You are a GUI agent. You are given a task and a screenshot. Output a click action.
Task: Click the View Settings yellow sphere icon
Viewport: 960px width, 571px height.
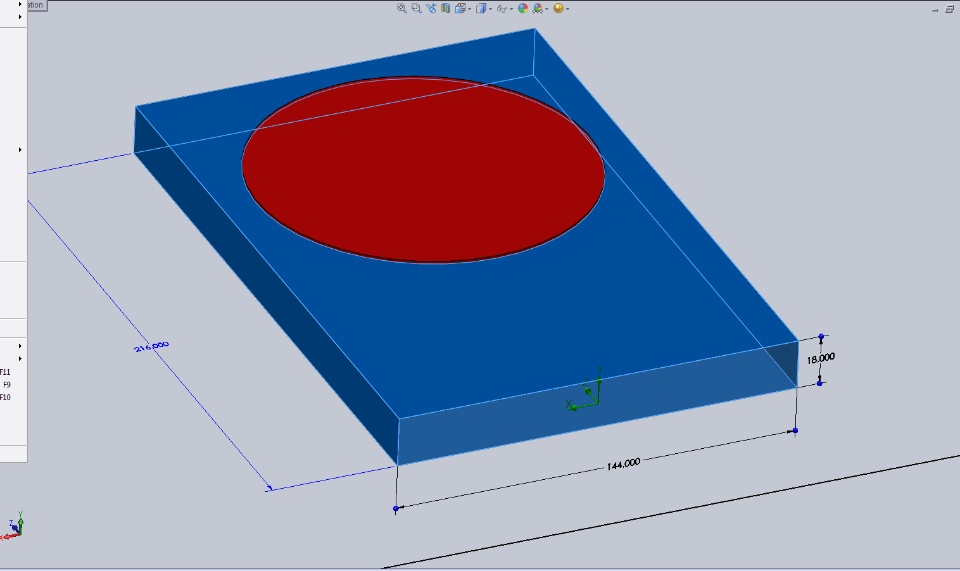click(558, 8)
